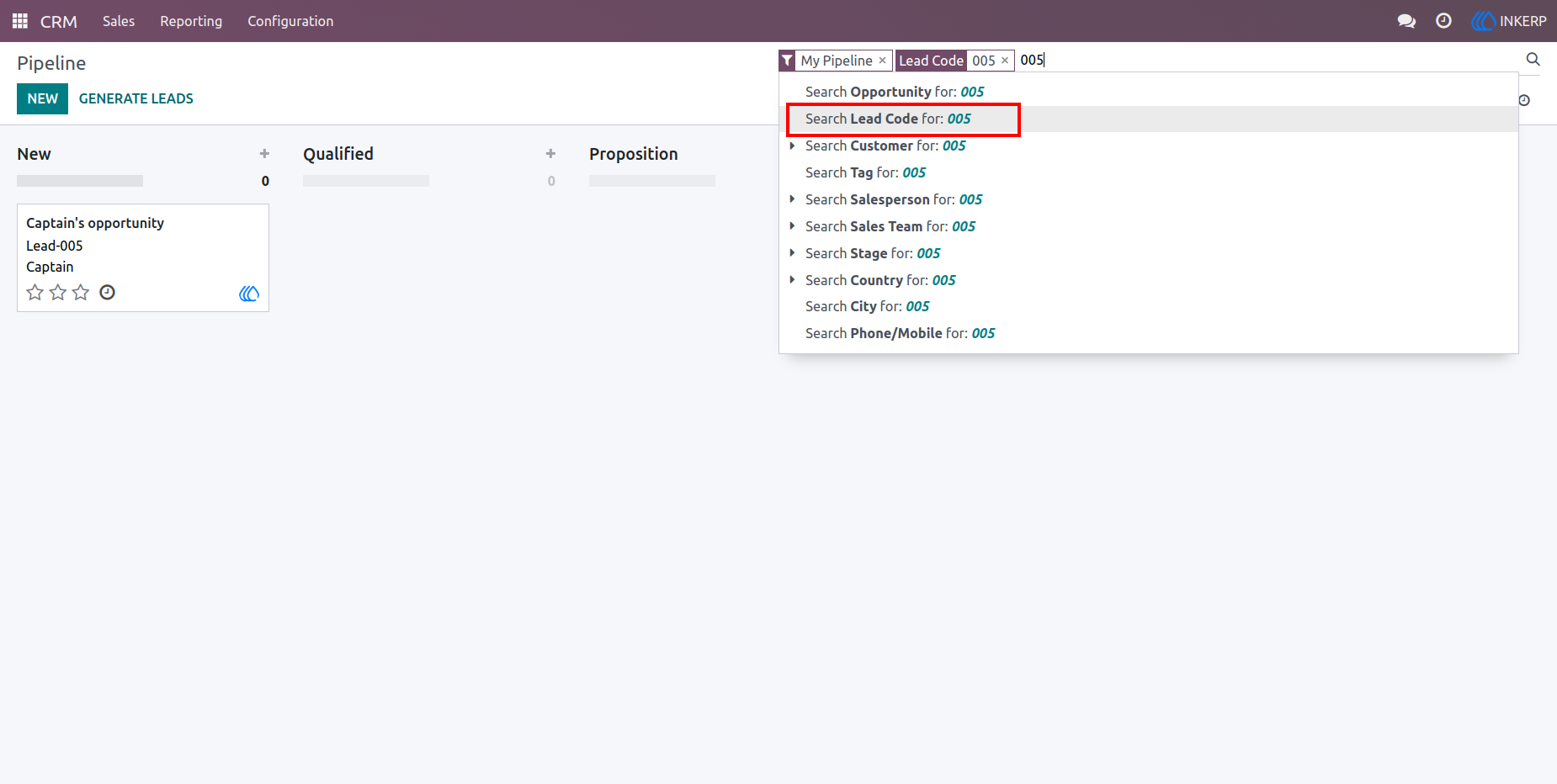Click the search magnifier icon

coord(1533,59)
